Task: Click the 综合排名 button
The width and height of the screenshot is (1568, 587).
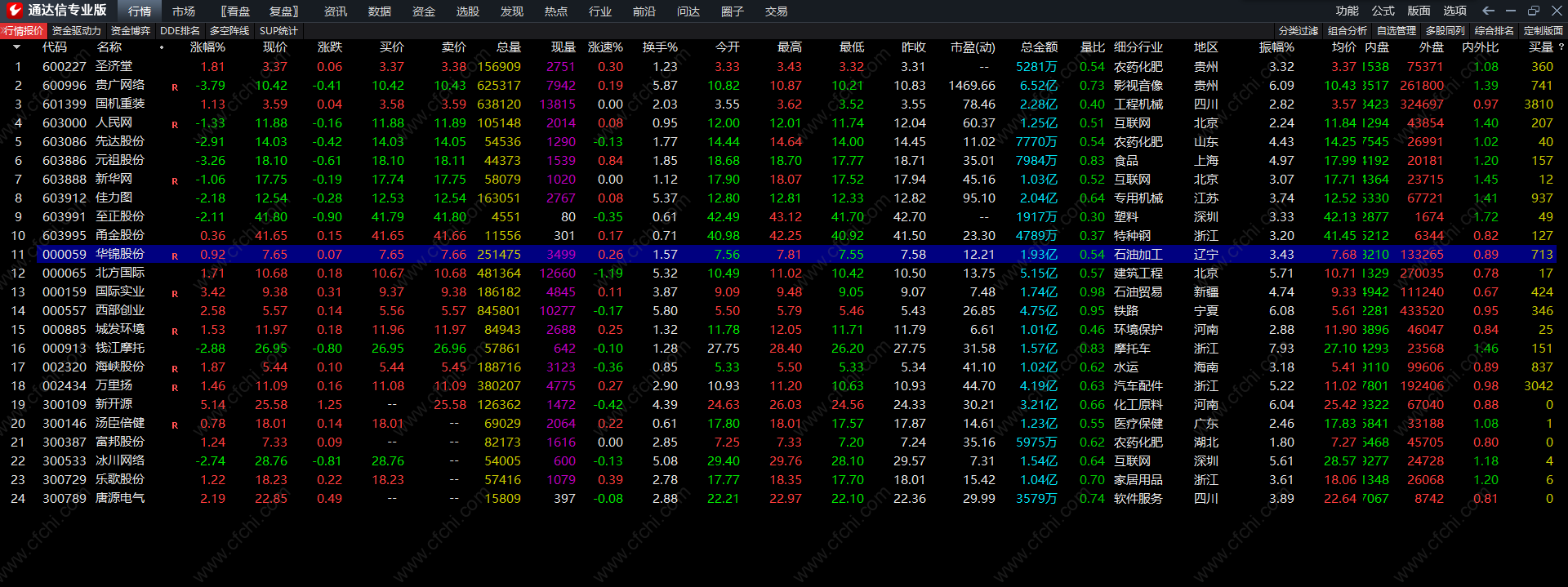Action: point(1494,30)
